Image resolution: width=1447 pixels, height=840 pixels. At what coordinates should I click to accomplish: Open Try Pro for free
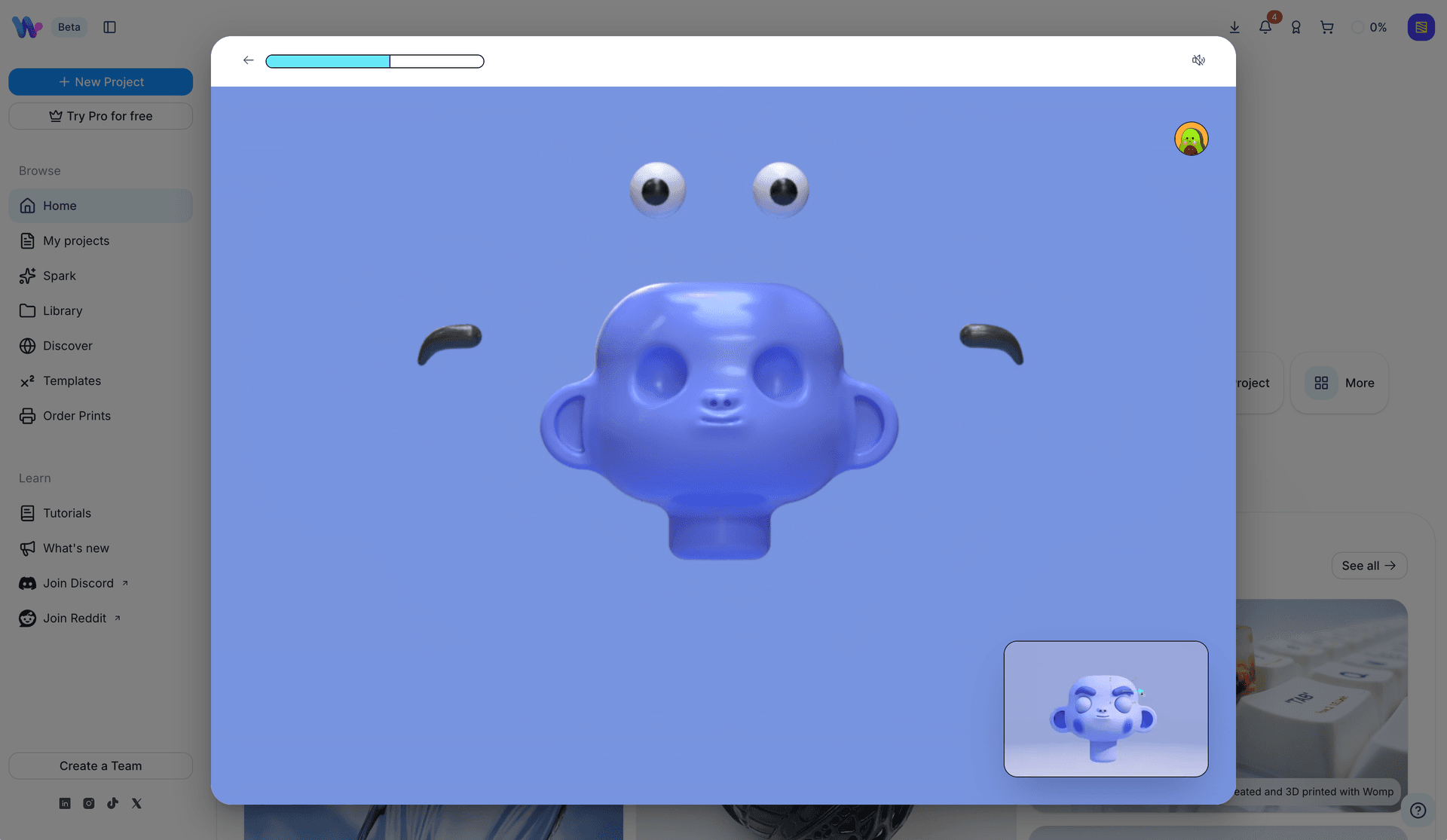(x=100, y=116)
